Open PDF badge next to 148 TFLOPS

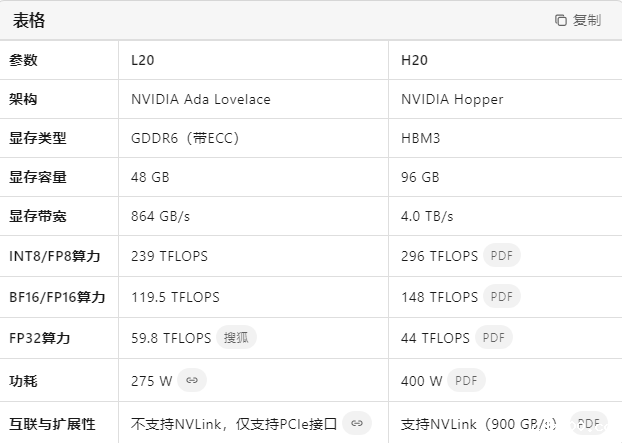(x=502, y=297)
